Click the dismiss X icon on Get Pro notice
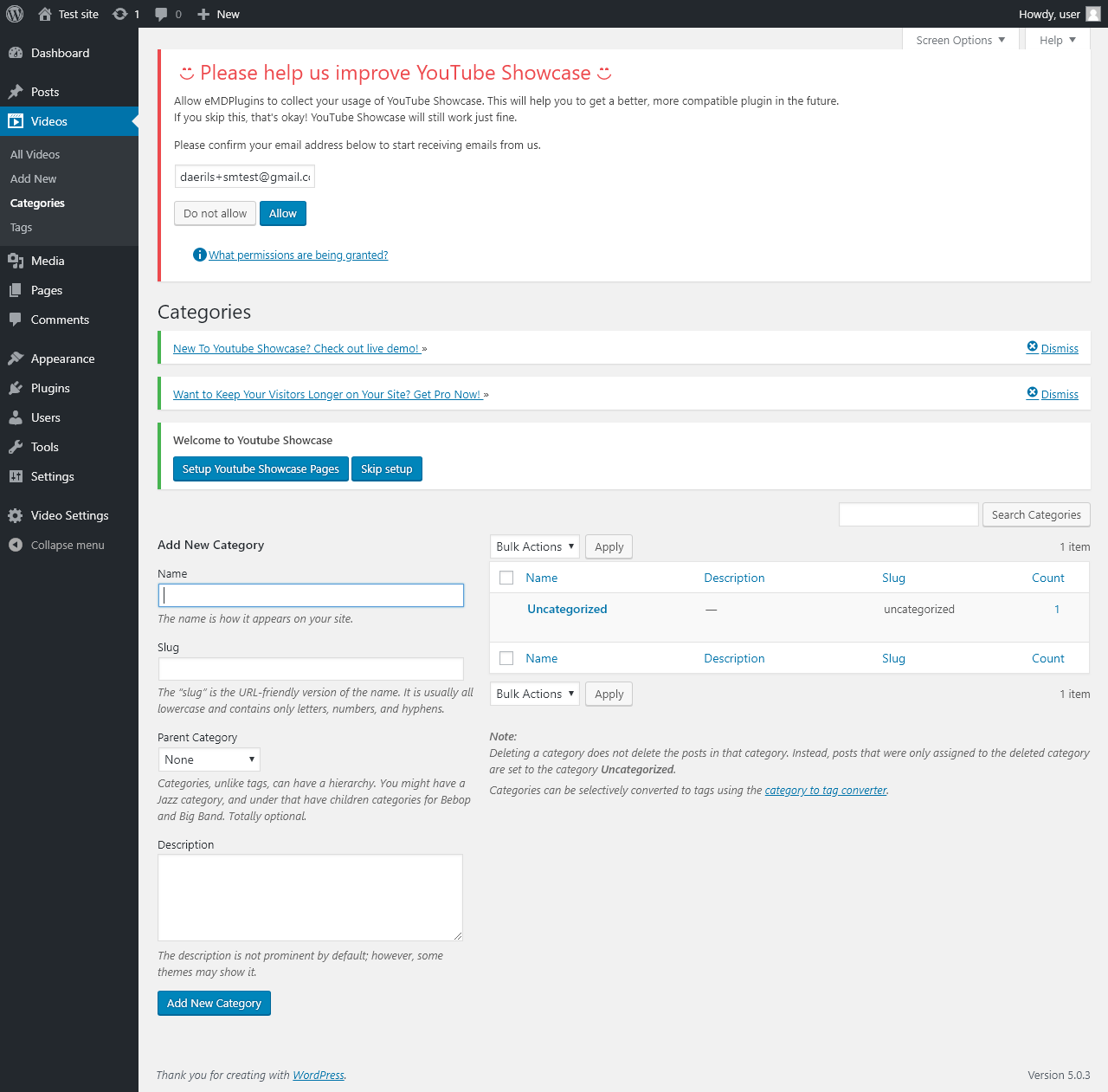The height and width of the screenshot is (1092, 1108). (1033, 393)
